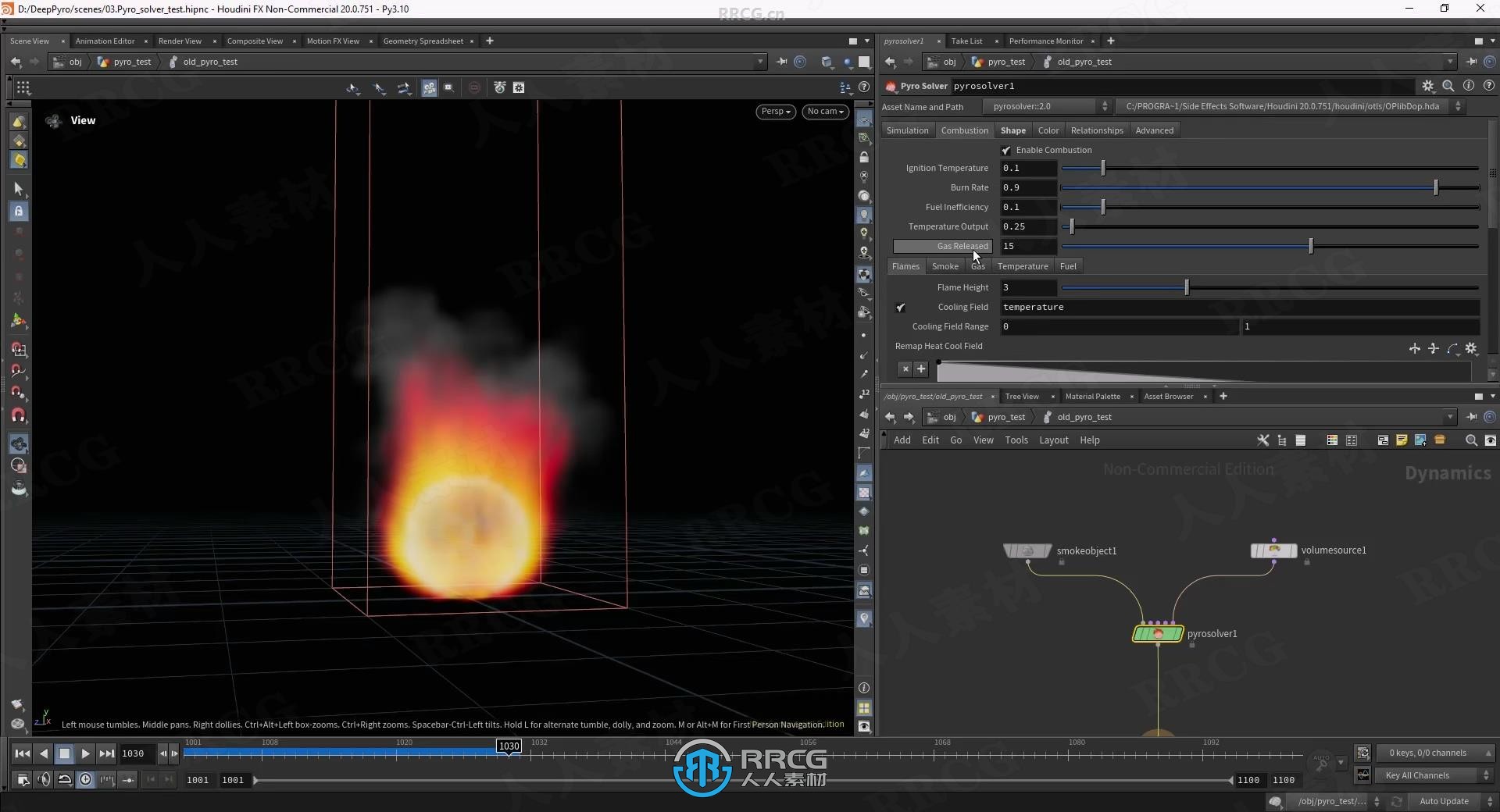
Task: Toggle the geometry lock icon in viewport toolbar
Action: pos(864,157)
